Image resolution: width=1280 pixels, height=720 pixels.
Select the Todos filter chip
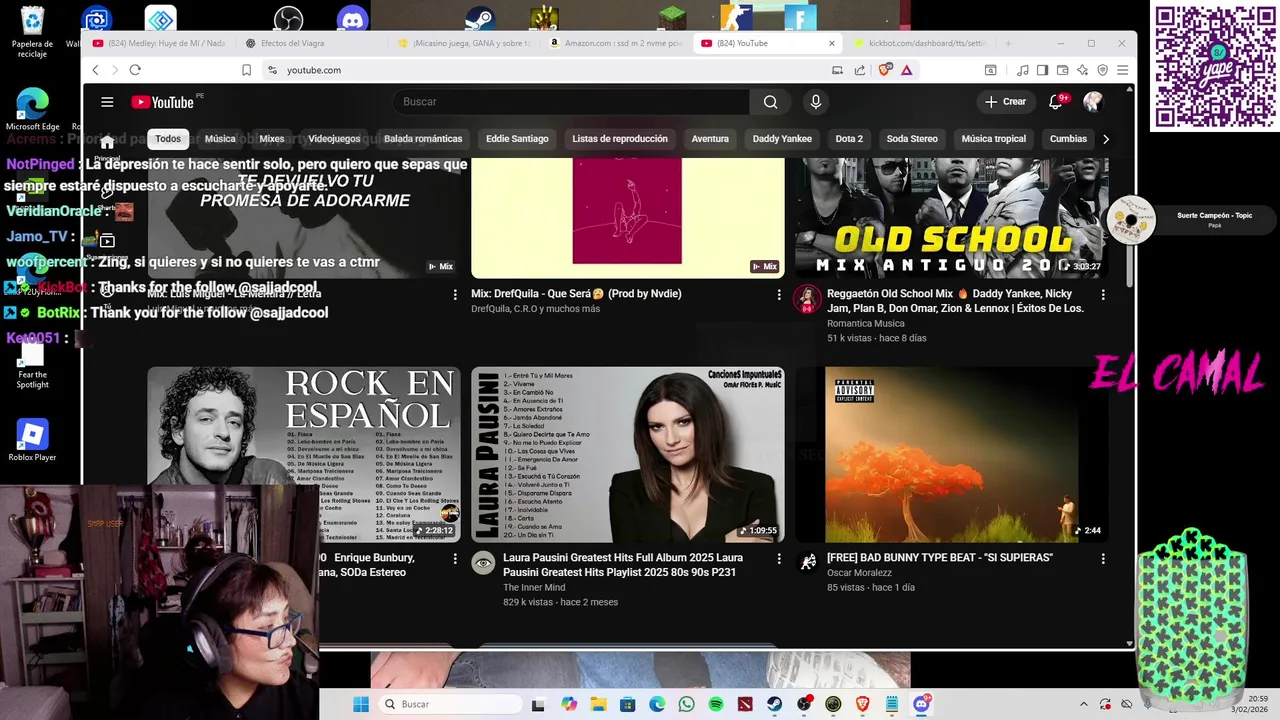coord(168,139)
